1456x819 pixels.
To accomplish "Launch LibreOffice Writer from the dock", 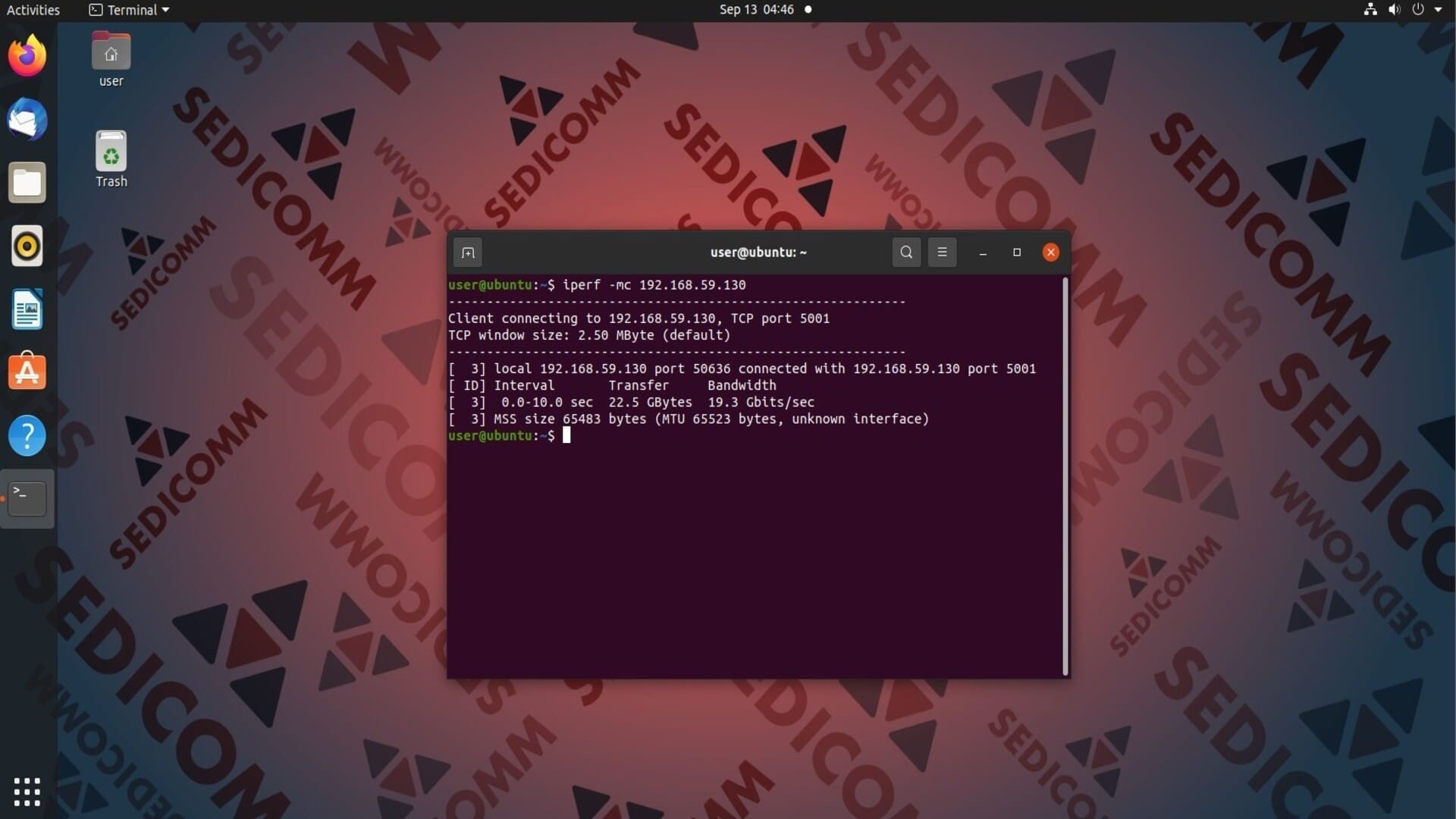I will click(x=27, y=309).
